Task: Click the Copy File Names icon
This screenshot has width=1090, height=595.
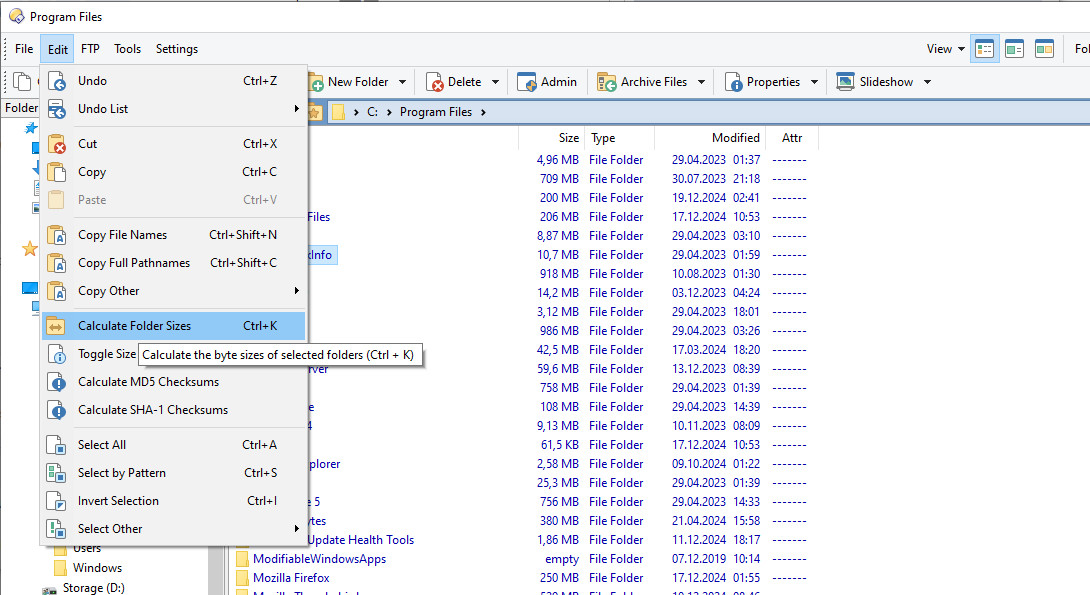Action: [x=57, y=235]
